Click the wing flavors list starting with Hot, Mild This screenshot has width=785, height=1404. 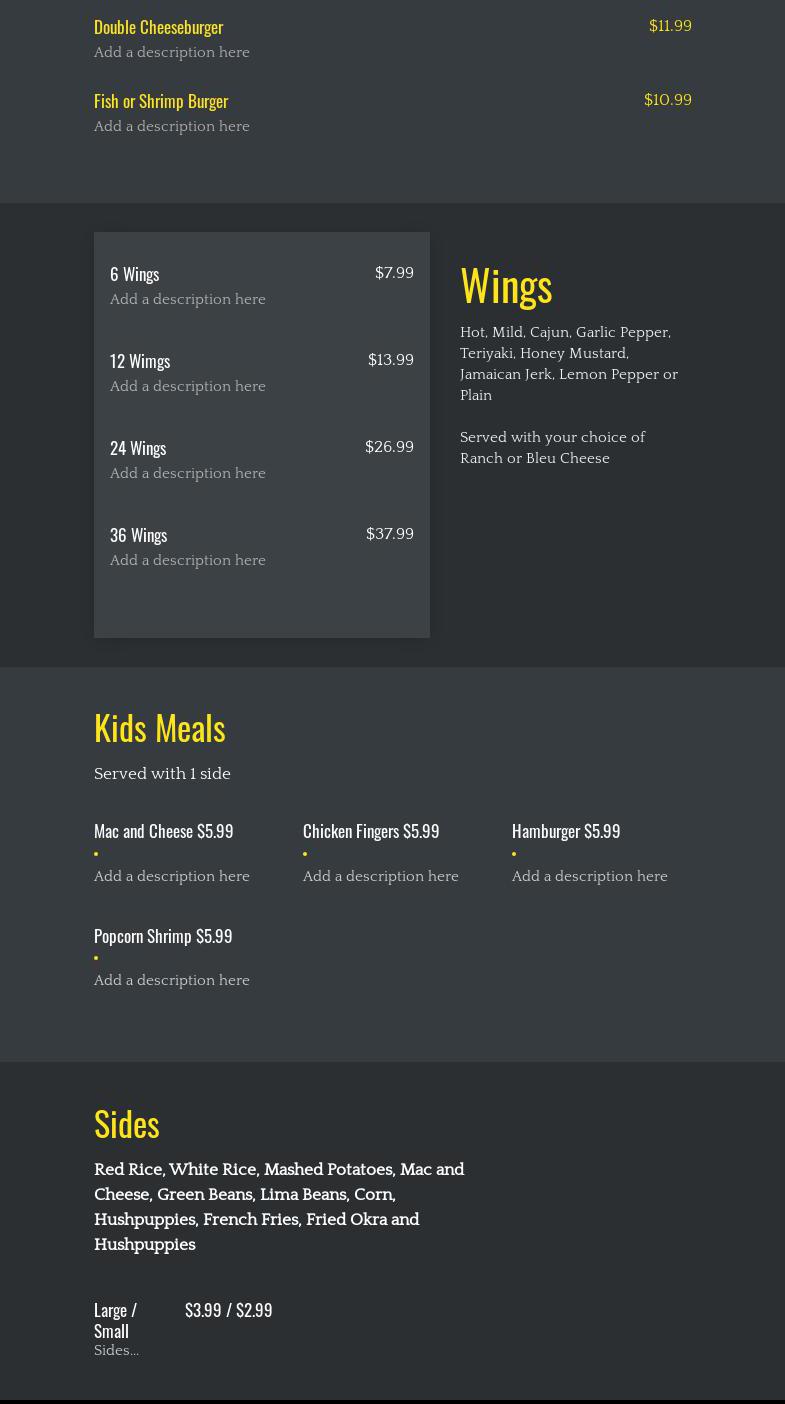pos(568,363)
